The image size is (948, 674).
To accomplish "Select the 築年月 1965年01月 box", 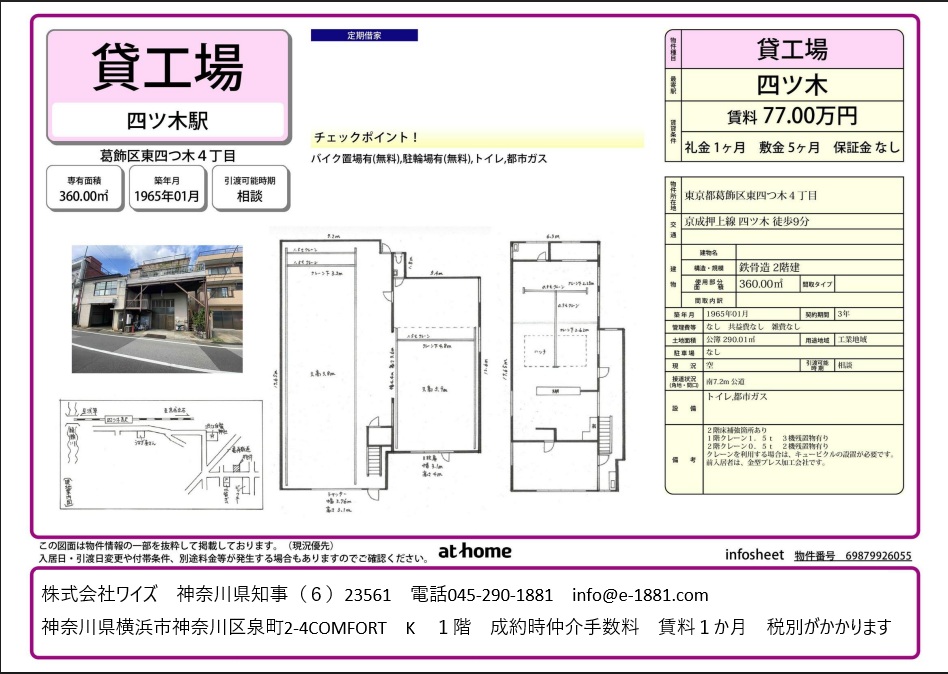I will (167, 188).
